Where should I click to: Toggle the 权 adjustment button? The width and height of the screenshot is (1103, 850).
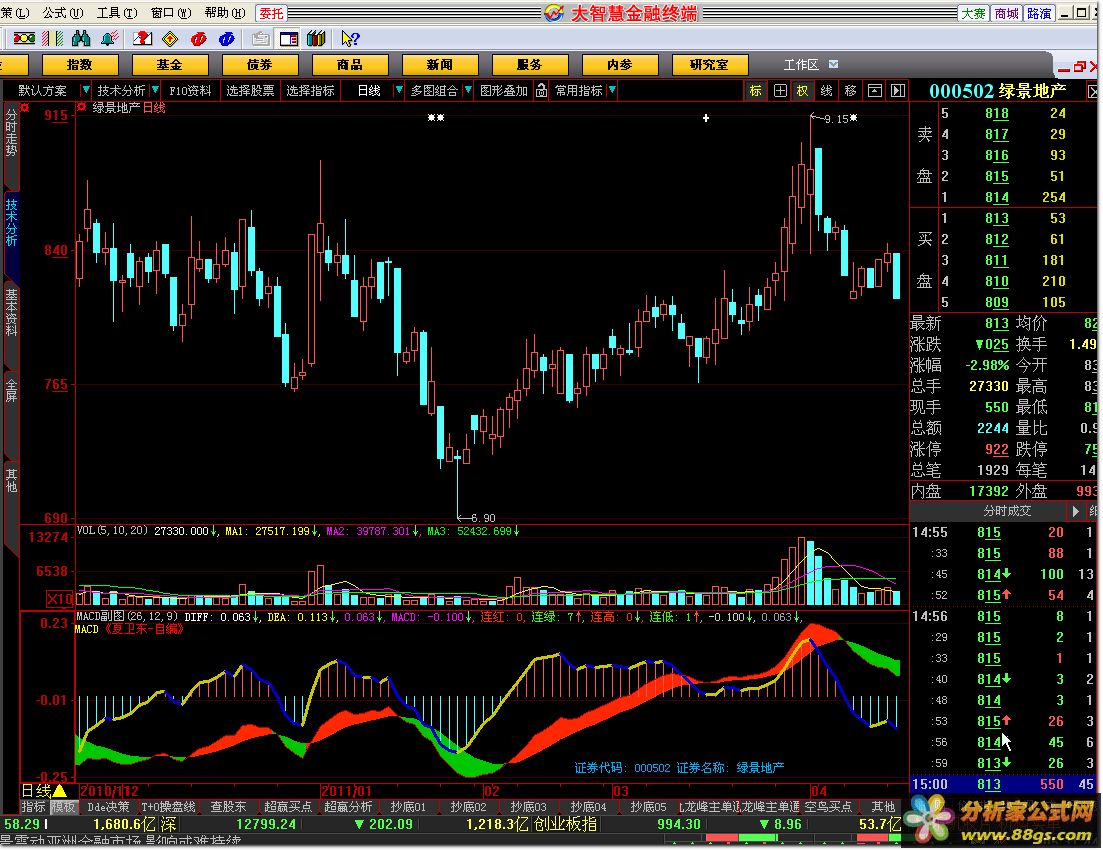(803, 90)
